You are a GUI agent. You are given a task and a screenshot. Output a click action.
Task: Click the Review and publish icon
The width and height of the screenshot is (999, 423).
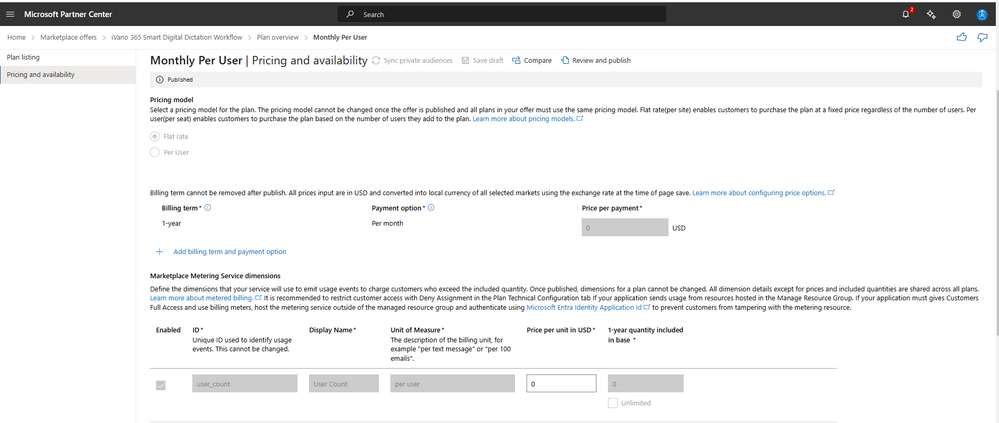click(x=564, y=61)
